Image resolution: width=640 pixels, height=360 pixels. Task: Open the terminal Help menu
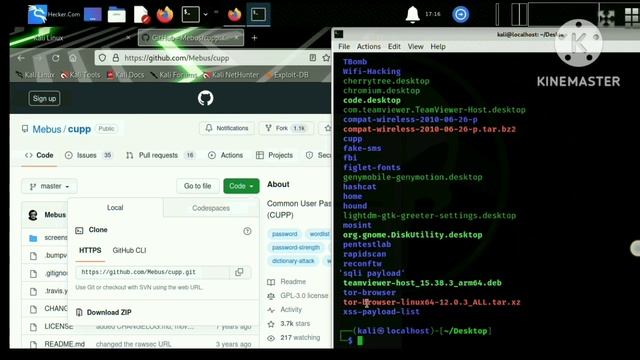click(x=438, y=47)
